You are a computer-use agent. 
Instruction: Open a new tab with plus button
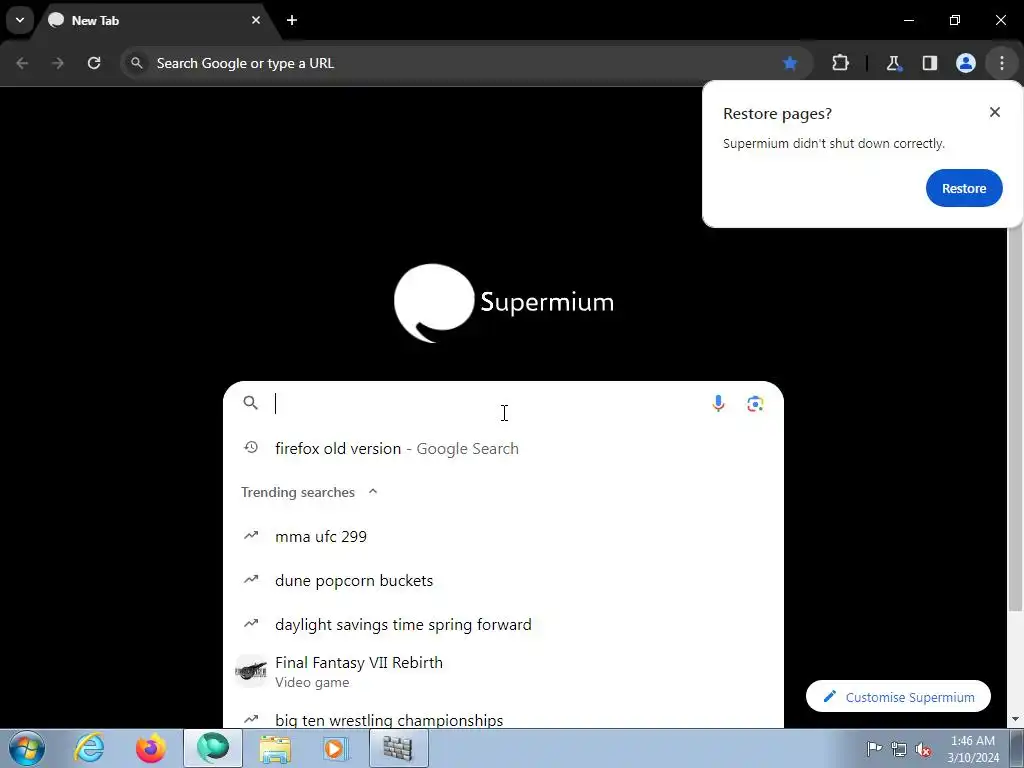click(x=292, y=20)
